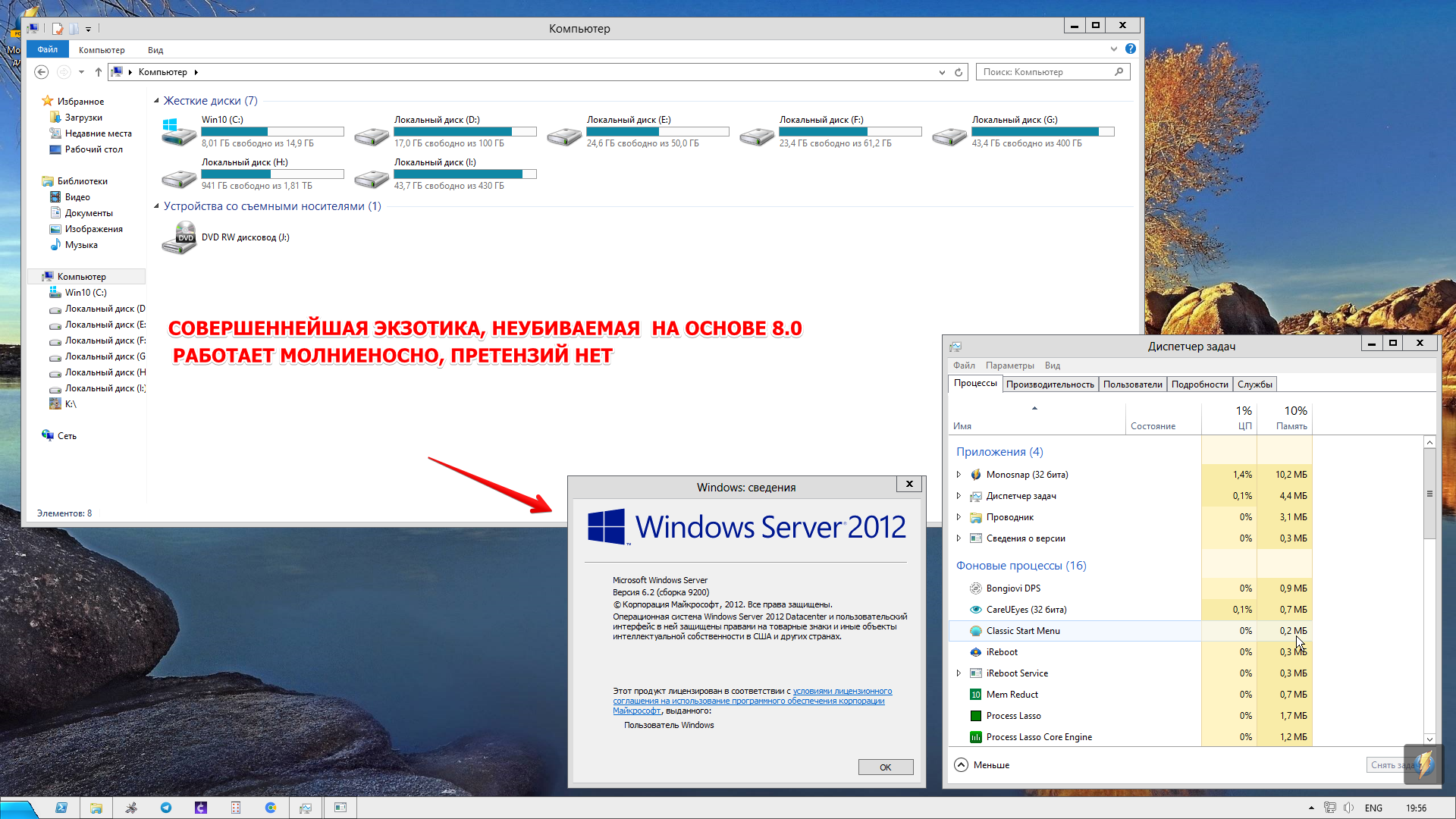This screenshot has width=1456, height=819.
Task: Click the Explorer back arrow button
Action: click(42, 72)
